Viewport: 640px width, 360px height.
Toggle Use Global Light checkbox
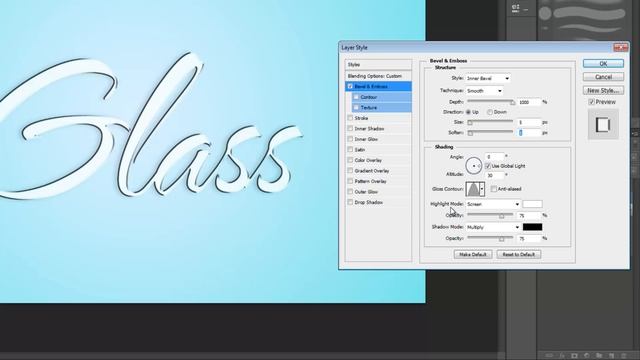[488, 166]
